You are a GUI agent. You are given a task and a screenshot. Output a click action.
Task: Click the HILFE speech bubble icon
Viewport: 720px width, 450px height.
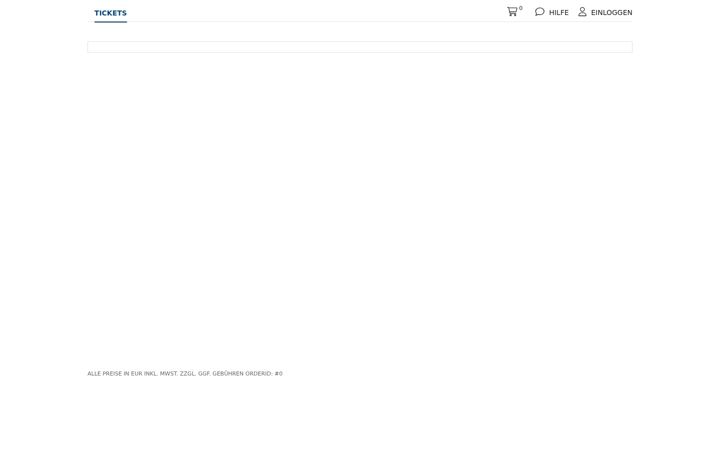pyautogui.click(x=540, y=12)
